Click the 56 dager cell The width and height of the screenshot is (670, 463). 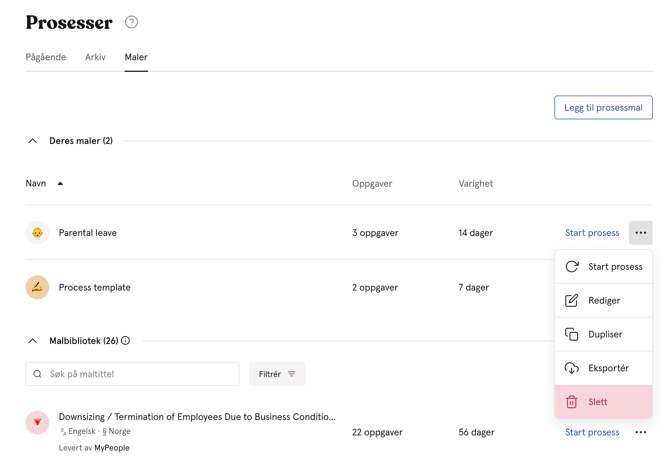coord(476,432)
